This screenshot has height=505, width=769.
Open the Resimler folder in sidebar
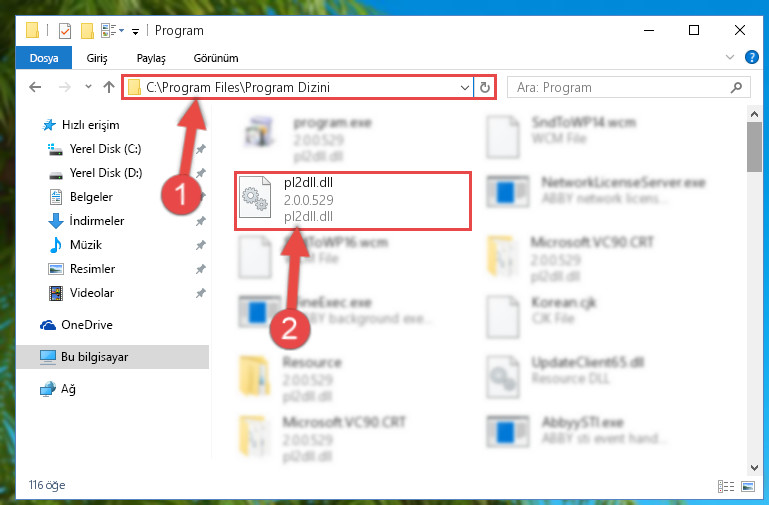click(x=81, y=269)
